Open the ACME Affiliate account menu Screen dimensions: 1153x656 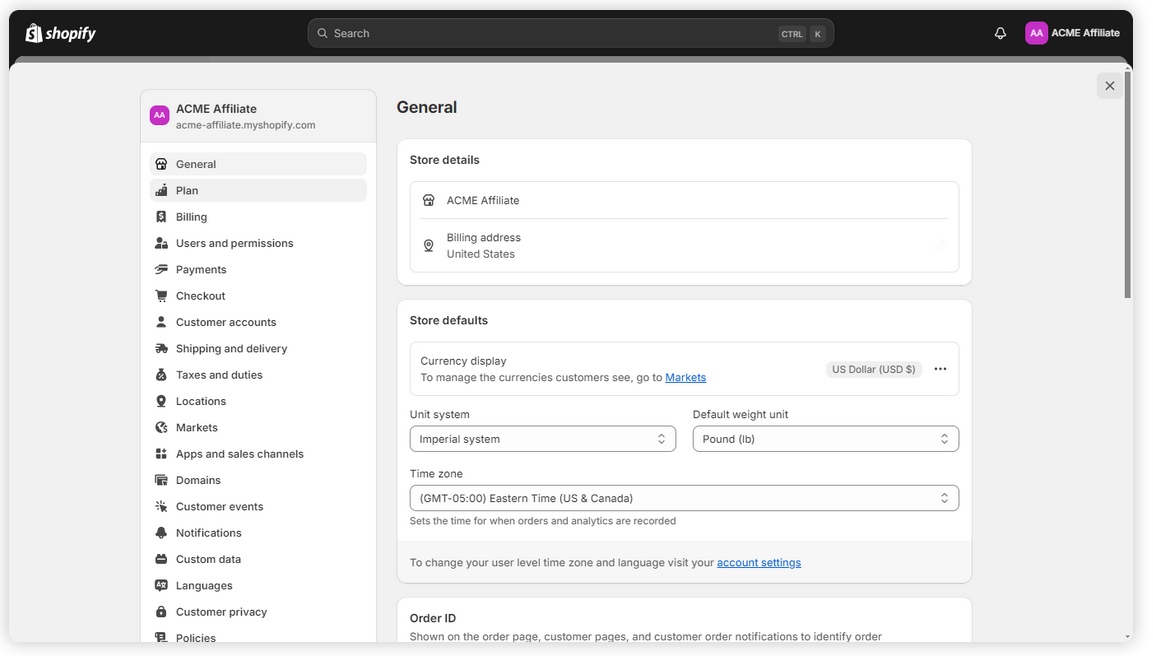point(1072,33)
